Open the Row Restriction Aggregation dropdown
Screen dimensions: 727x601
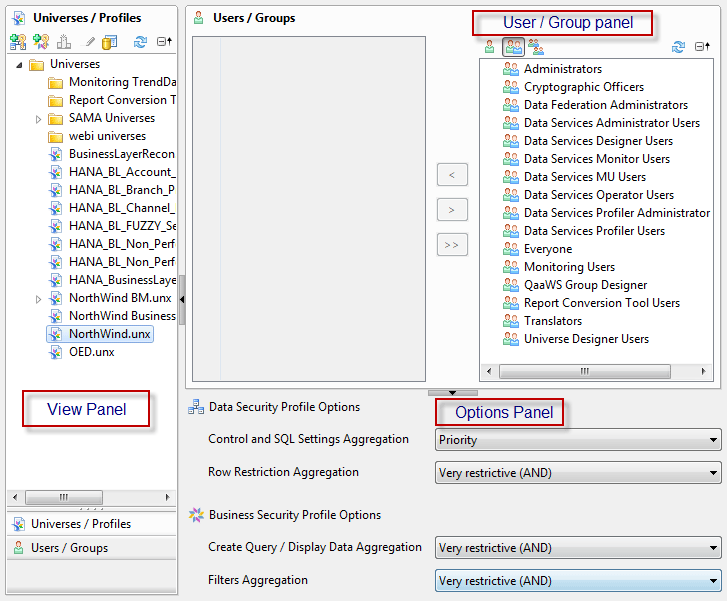tap(578, 473)
